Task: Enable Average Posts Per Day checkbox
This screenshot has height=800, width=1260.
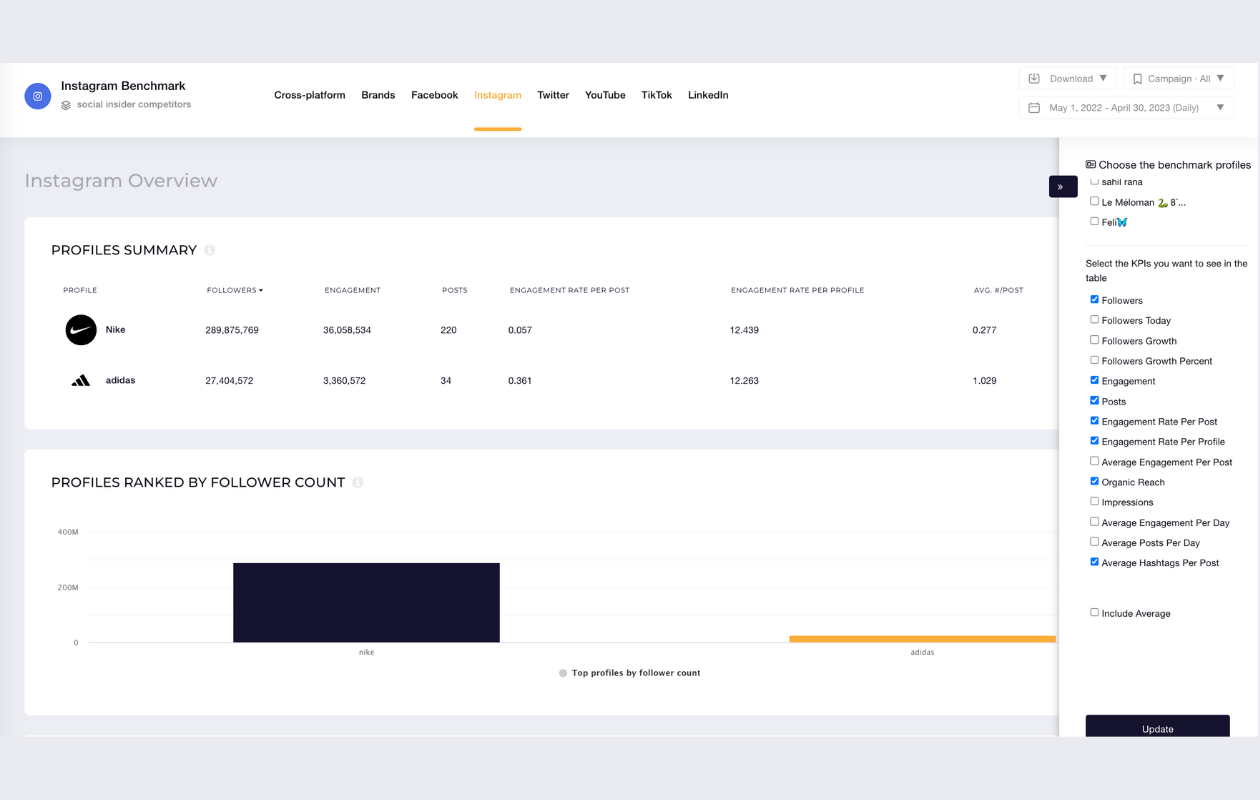Action: (1094, 542)
